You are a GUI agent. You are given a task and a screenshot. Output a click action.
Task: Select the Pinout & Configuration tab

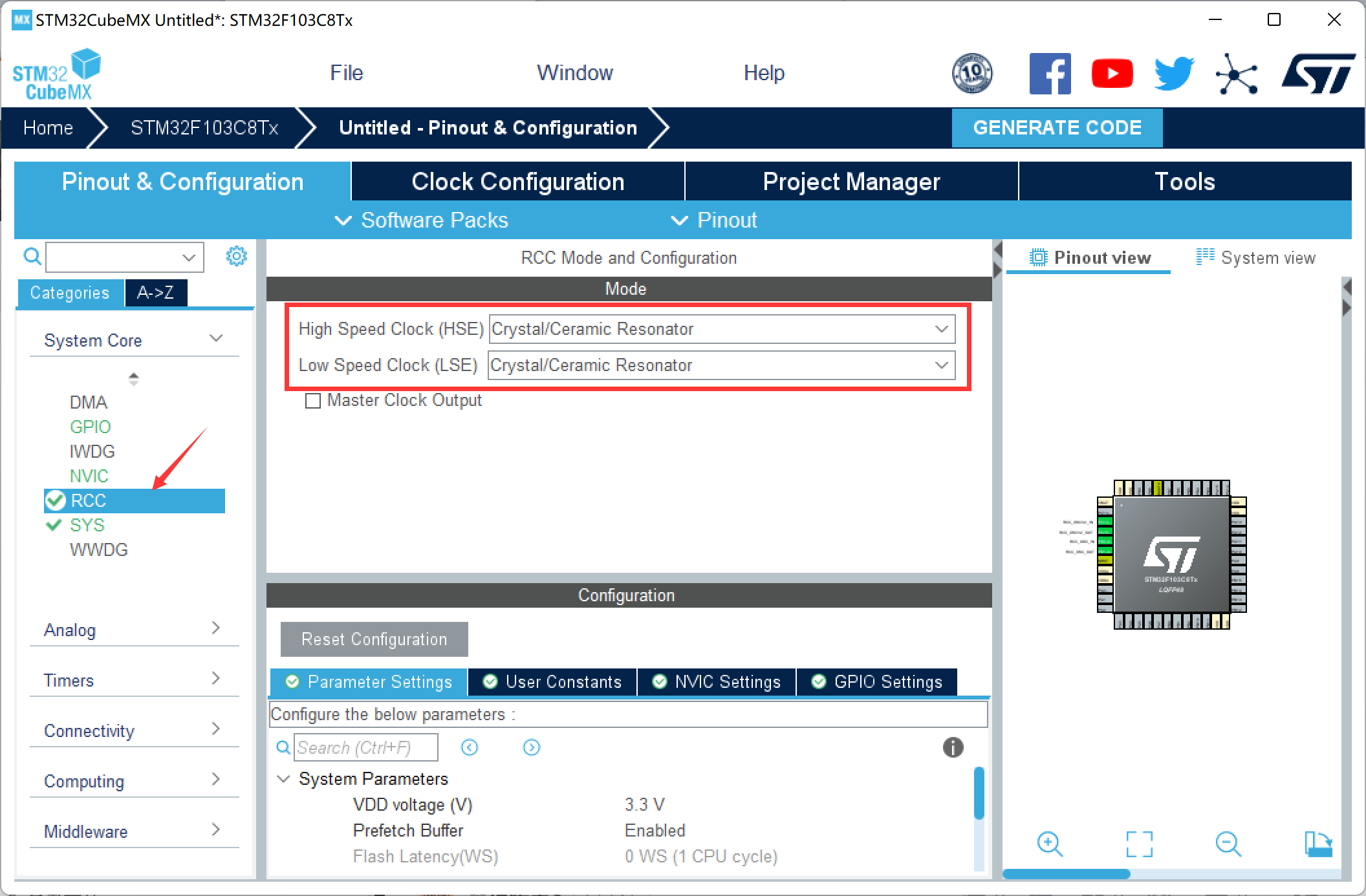[x=182, y=182]
